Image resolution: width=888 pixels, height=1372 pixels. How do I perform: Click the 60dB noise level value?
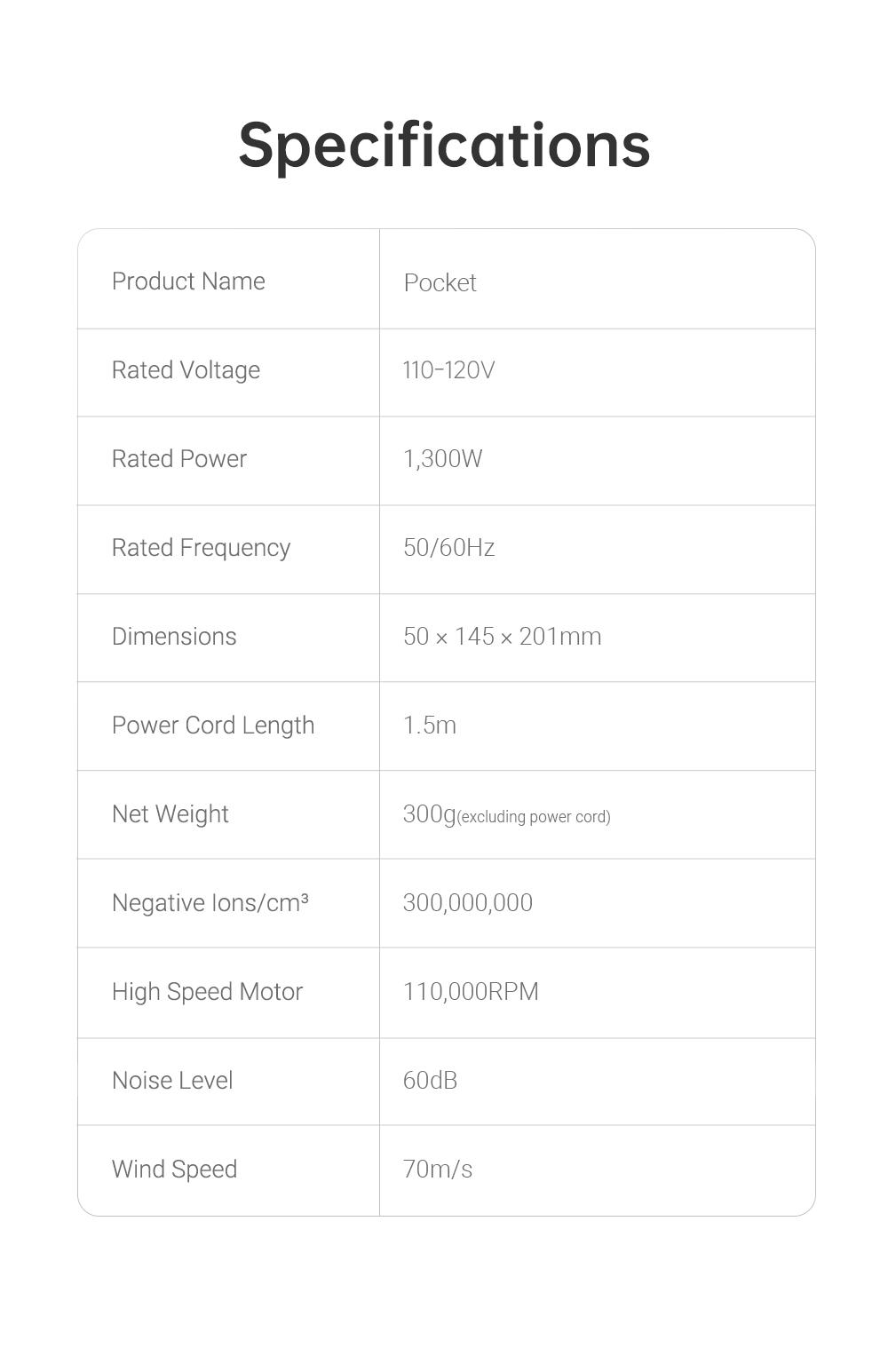pyautogui.click(x=430, y=1081)
